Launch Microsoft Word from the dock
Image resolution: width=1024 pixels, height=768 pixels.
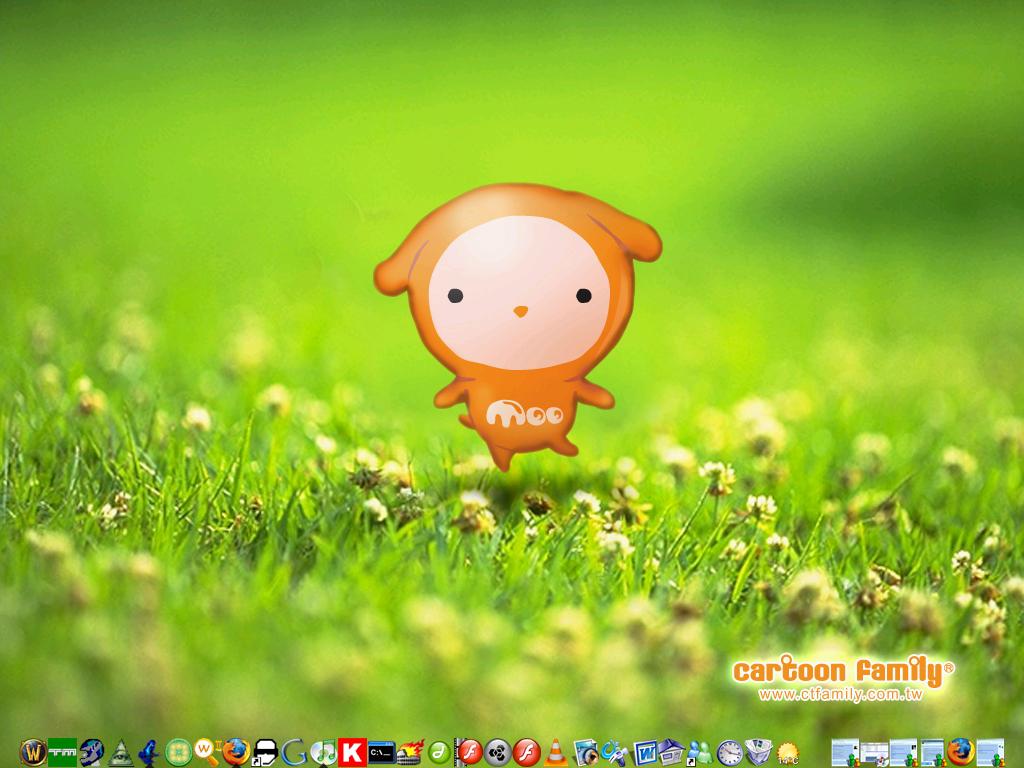coord(644,752)
